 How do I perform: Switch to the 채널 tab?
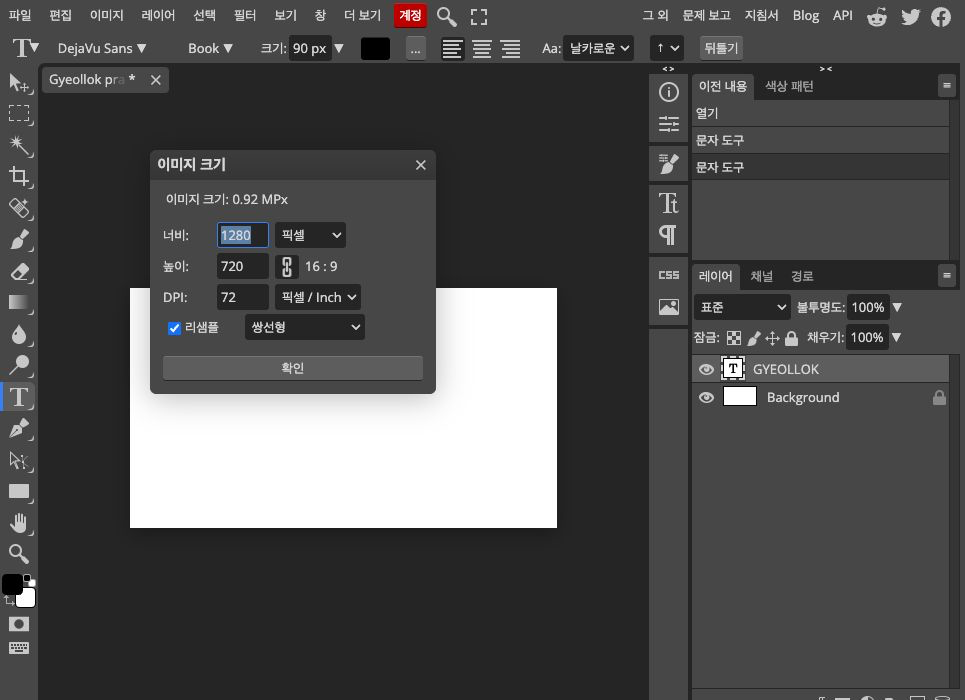point(761,276)
